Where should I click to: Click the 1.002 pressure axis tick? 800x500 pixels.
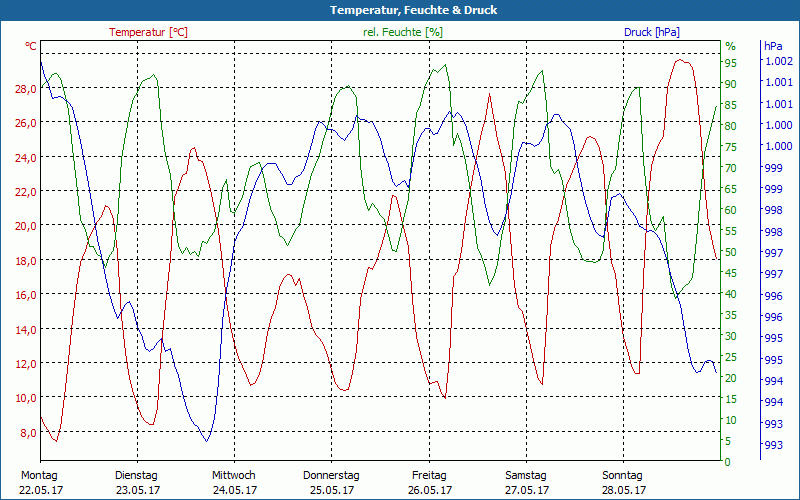click(x=778, y=62)
